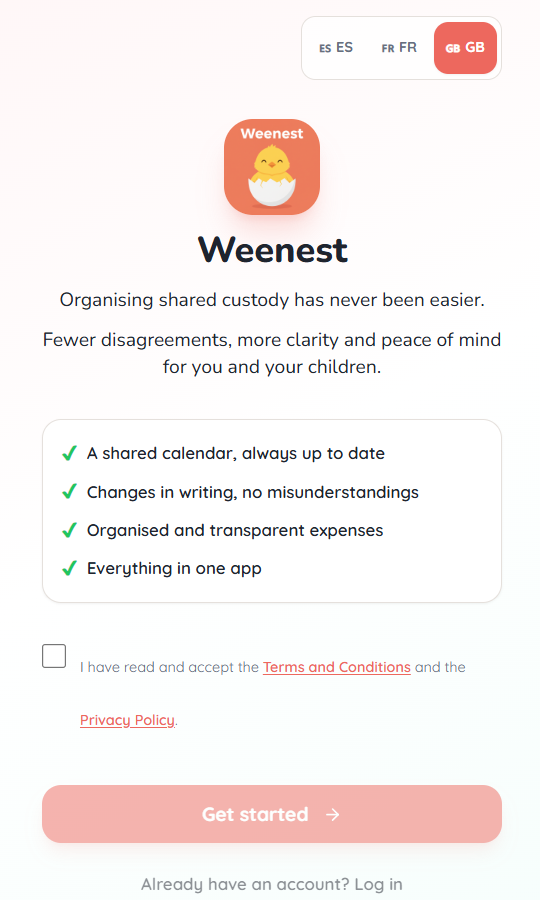Click the 'I have read and accept' label

point(169,667)
